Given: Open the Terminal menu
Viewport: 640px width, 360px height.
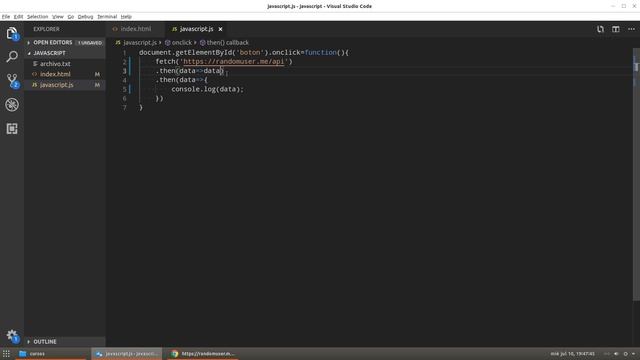Looking at the screenshot, I should [107, 17].
